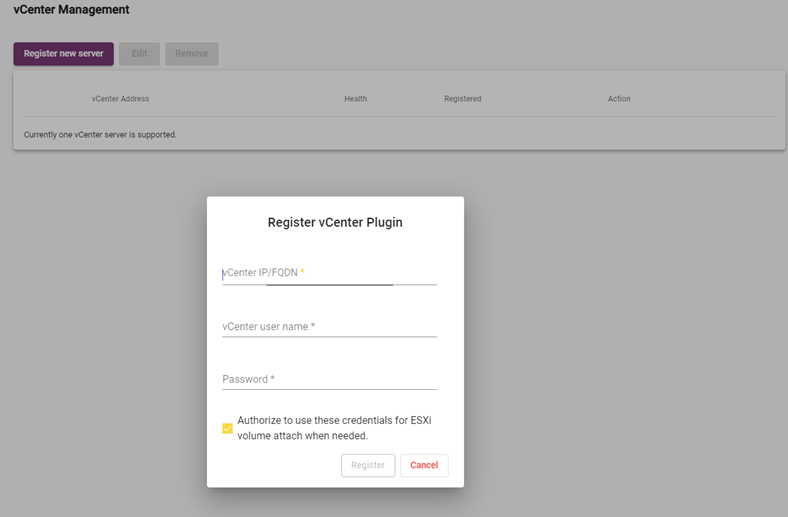788x517 pixels.
Task: Click the vCenter user name field
Action: (x=329, y=327)
